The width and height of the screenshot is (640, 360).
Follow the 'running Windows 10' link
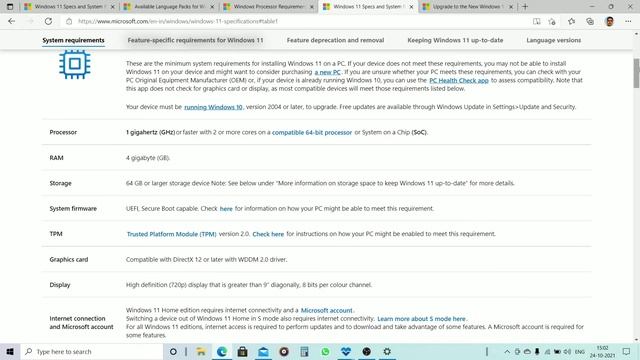pyautogui.click(x=213, y=107)
